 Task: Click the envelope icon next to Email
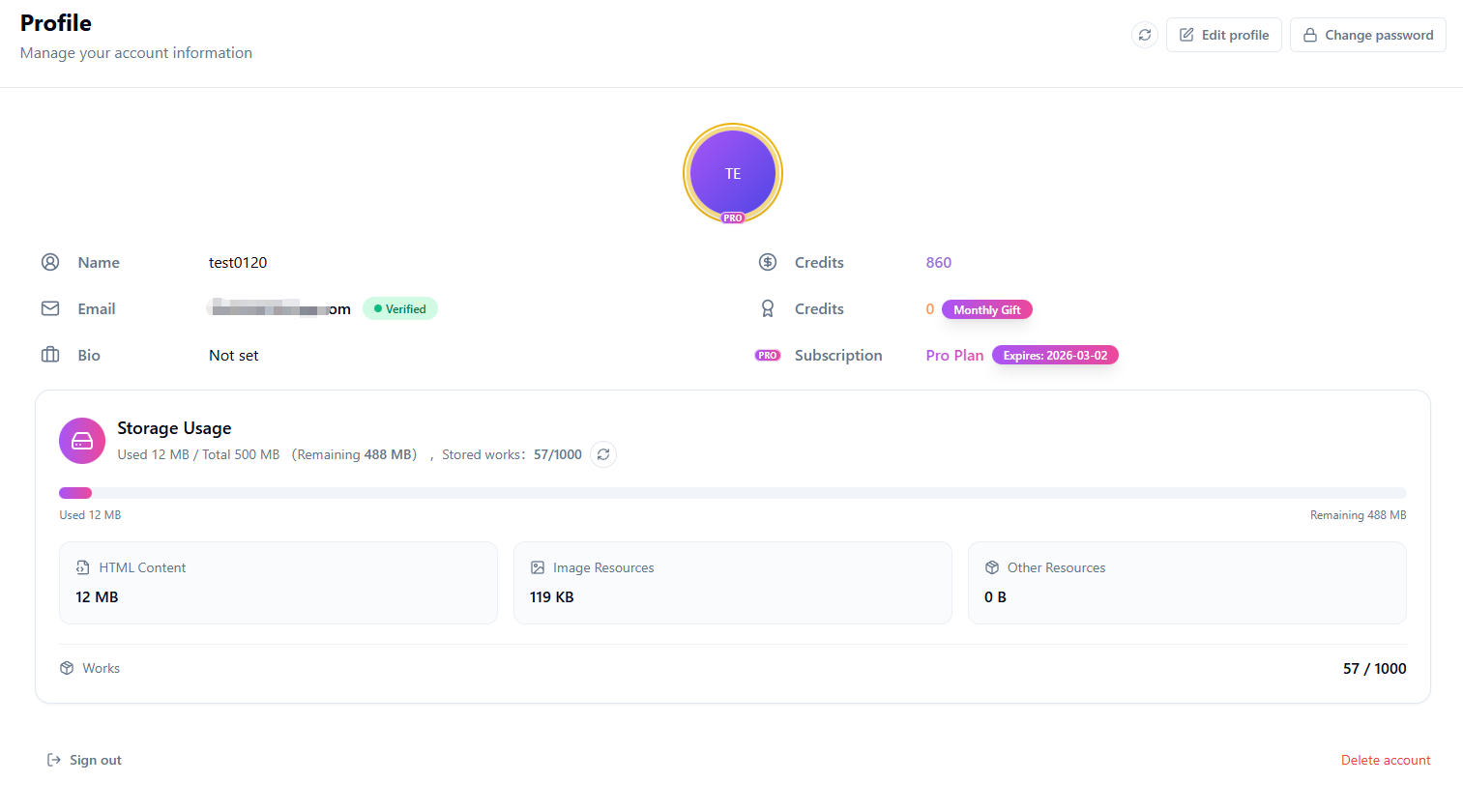49,307
